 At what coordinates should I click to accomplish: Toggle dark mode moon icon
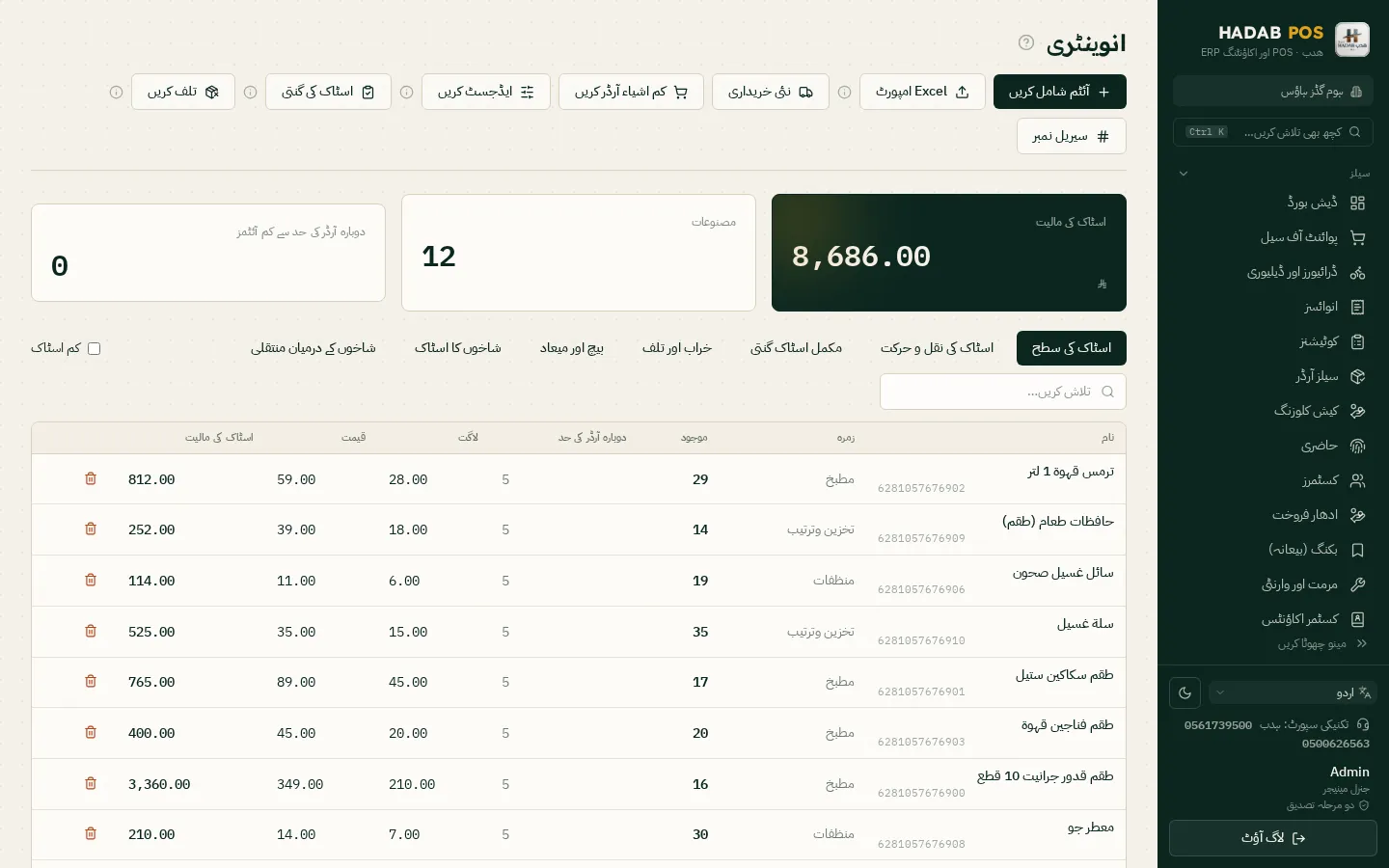pyautogui.click(x=1185, y=692)
